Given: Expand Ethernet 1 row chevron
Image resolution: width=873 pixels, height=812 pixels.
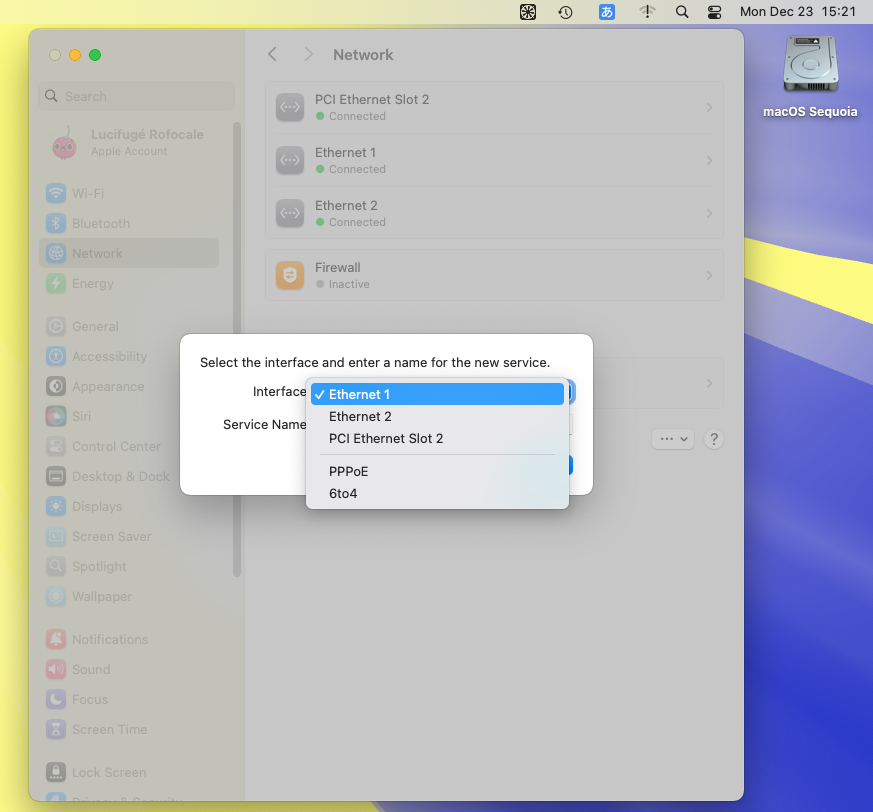Looking at the screenshot, I should pos(709,160).
